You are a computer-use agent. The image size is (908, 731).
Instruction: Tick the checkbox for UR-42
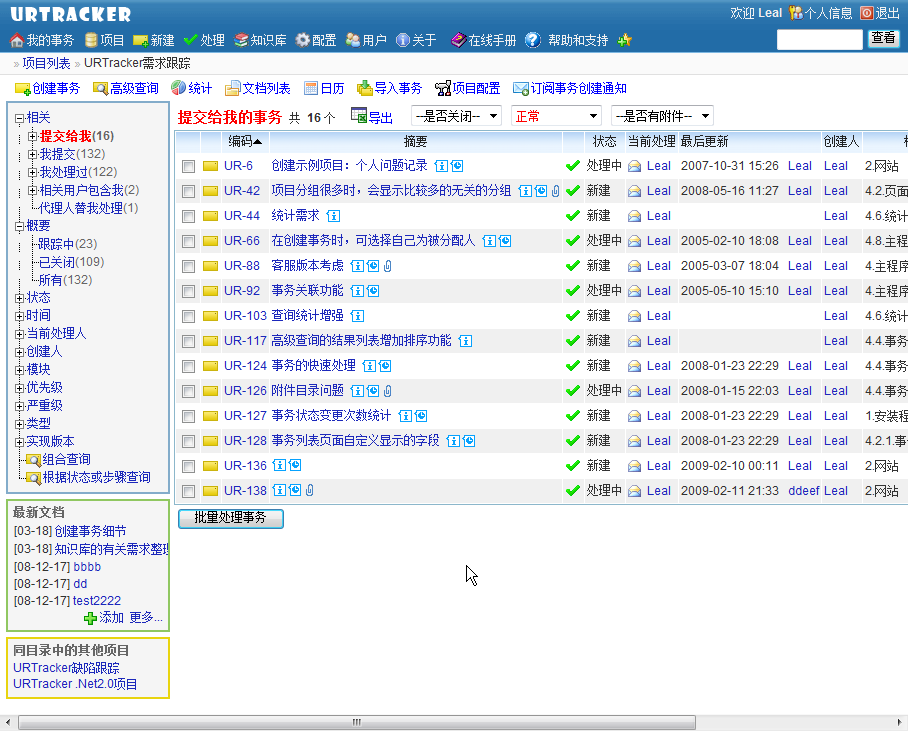pos(188,192)
